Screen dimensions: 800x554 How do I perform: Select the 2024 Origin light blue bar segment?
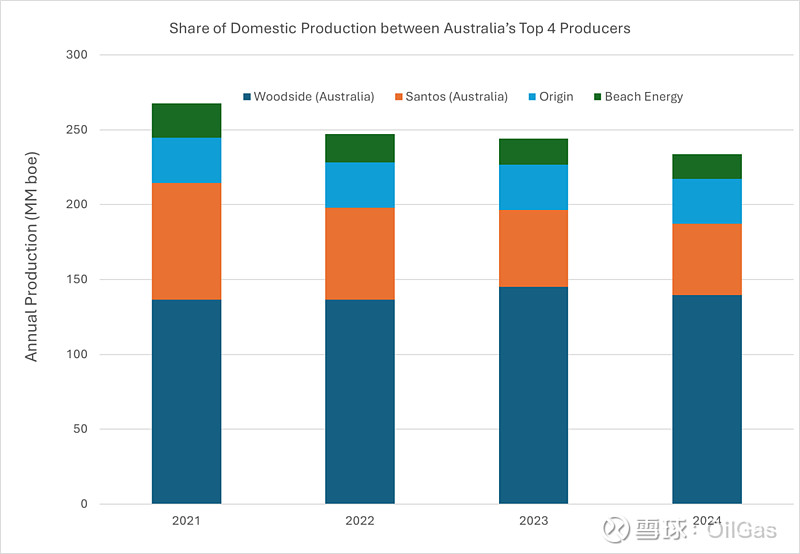point(707,202)
